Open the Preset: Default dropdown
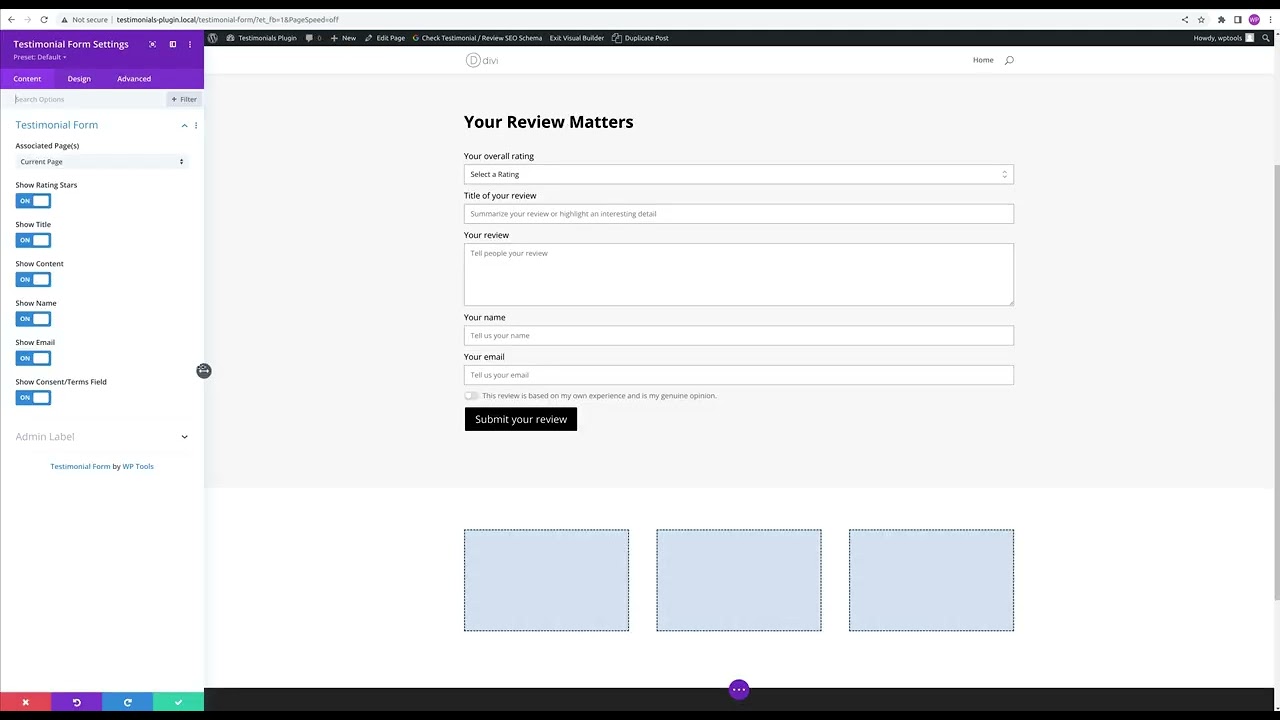This screenshot has height=720, width=1280. [x=40, y=57]
